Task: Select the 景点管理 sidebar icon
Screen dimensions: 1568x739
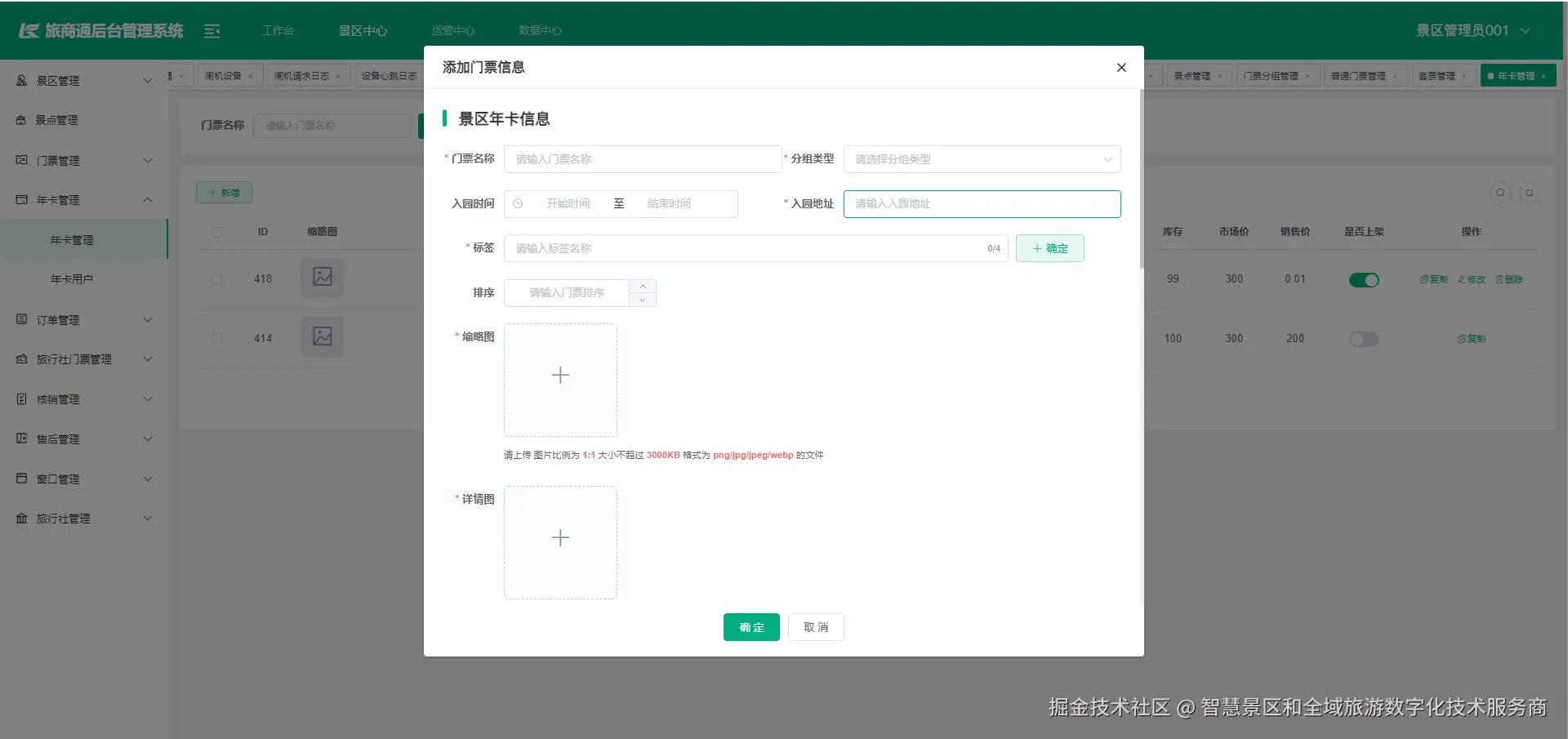Action: [x=21, y=120]
